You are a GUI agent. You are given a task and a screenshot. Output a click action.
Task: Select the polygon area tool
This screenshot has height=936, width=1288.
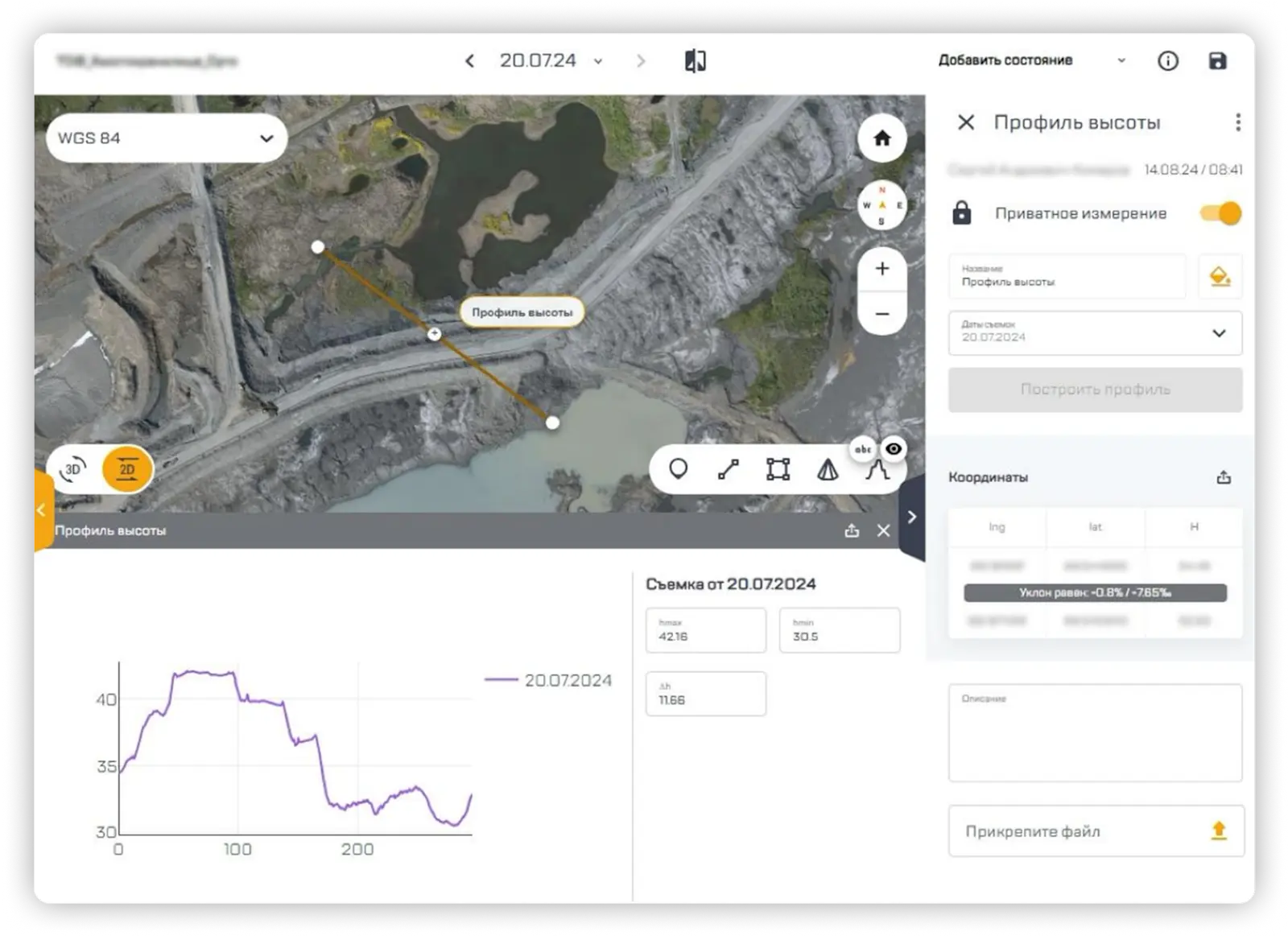coord(778,469)
